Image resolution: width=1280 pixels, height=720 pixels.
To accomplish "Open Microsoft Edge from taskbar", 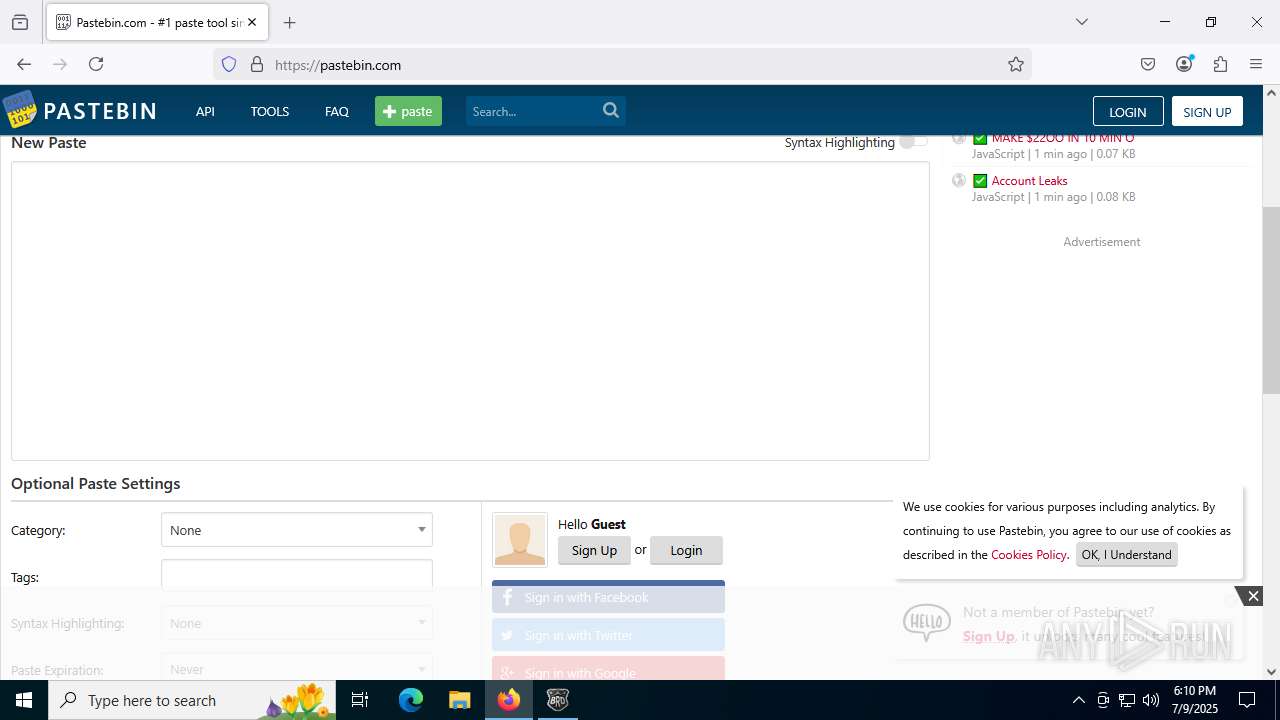I will [411, 700].
